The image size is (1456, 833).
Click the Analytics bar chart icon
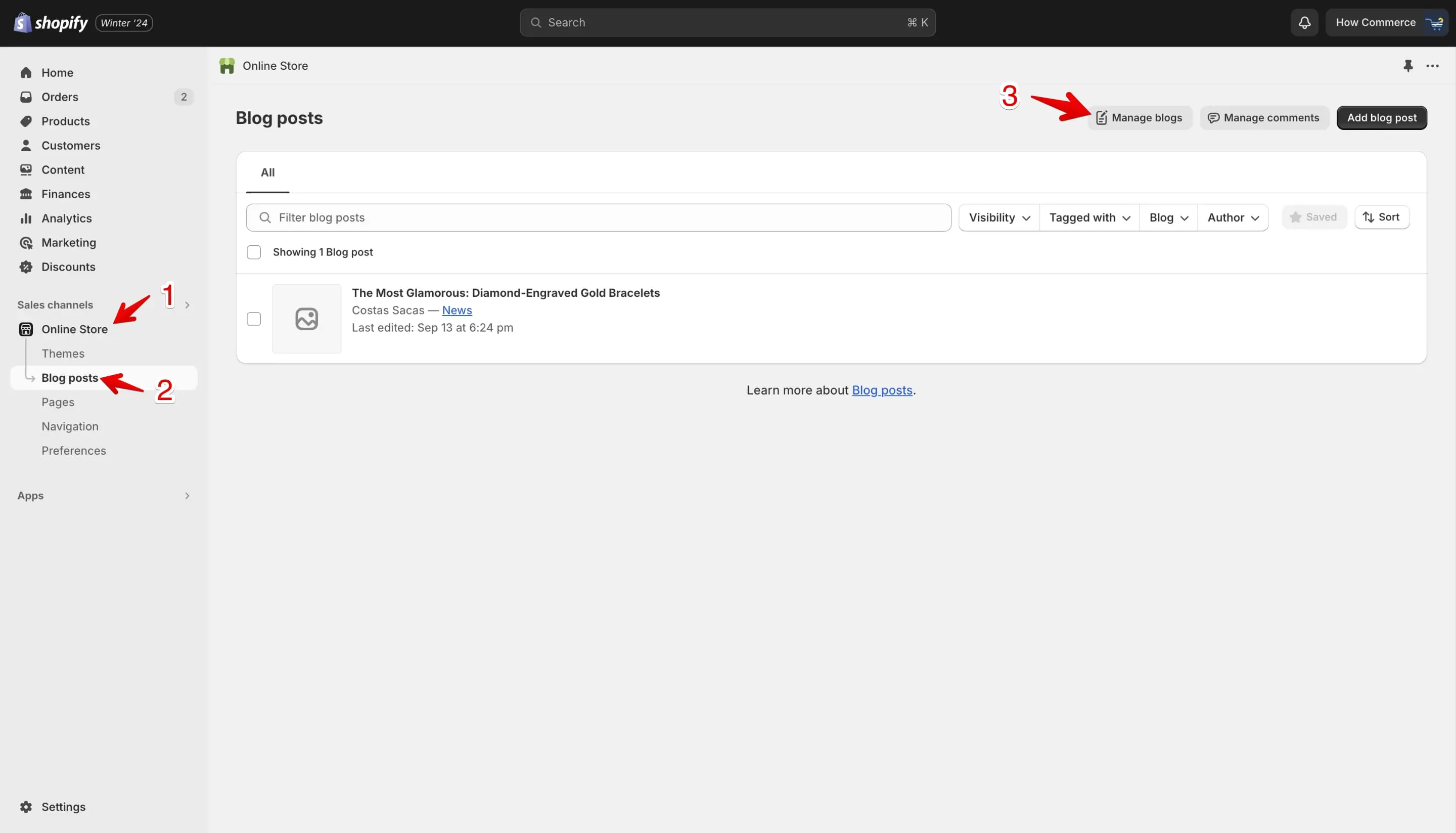[x=26, y=218]
